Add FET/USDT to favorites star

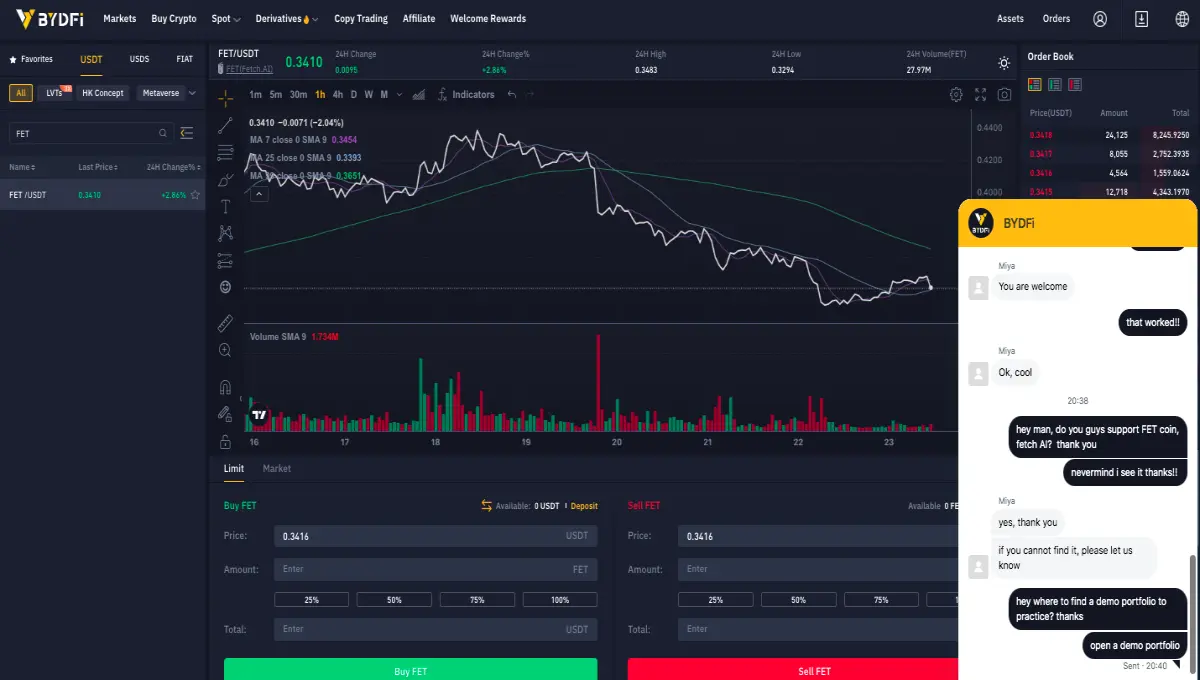pyautogui.click(x=195, y=195)
